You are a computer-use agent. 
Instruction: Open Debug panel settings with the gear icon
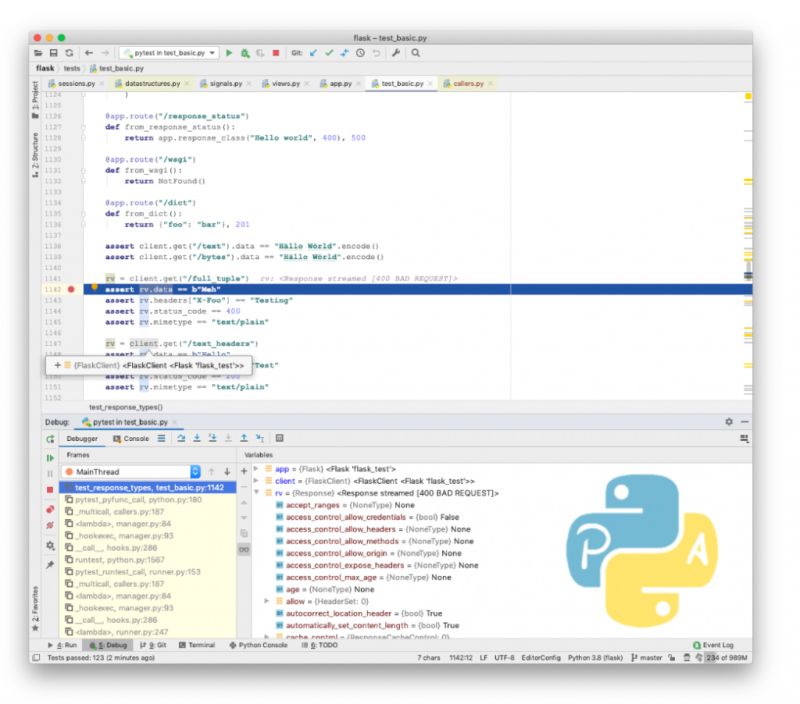(728, 422)
